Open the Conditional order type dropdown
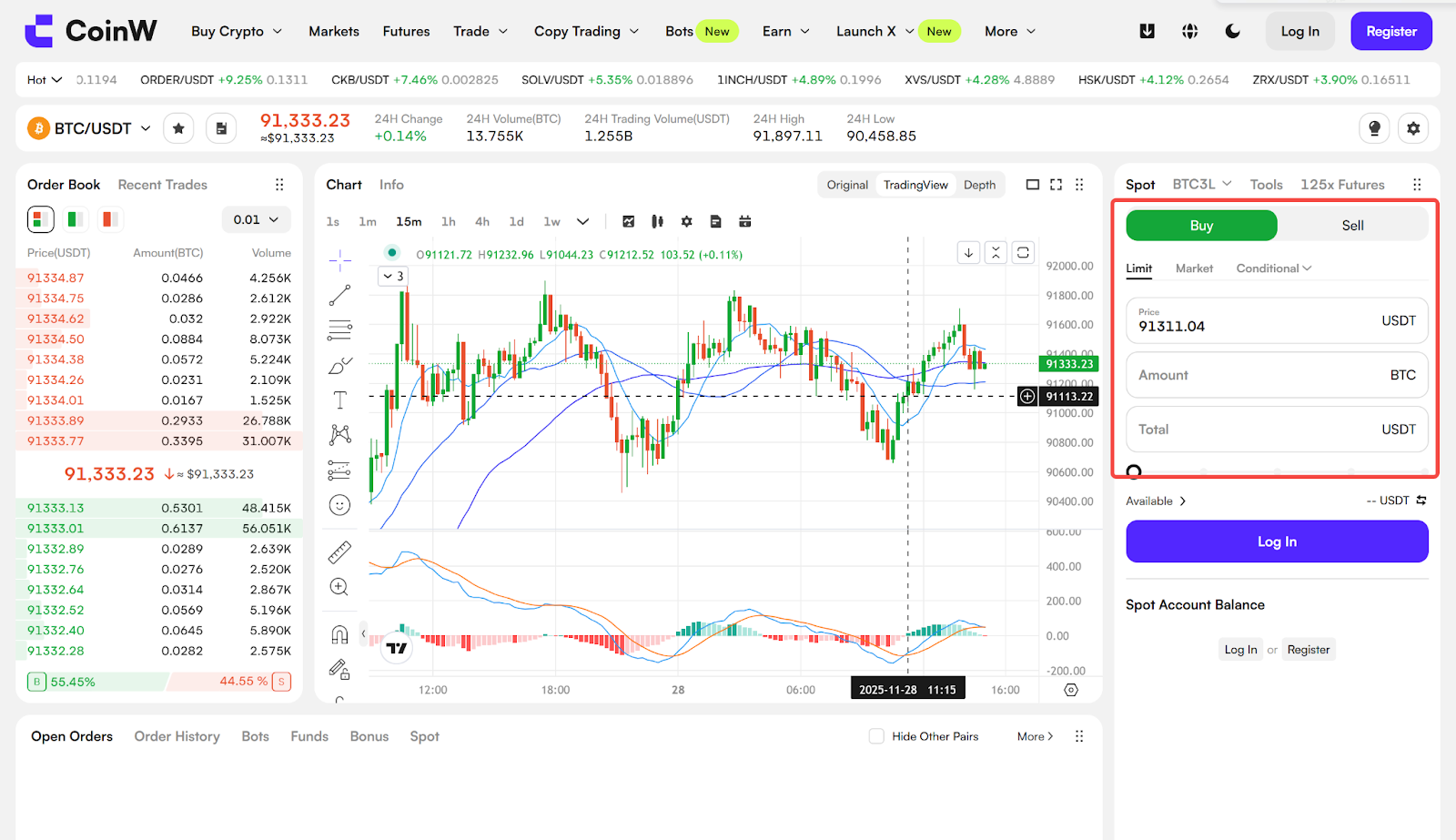Screen dimensions: 1456x840 click(x=1273, y=268)
